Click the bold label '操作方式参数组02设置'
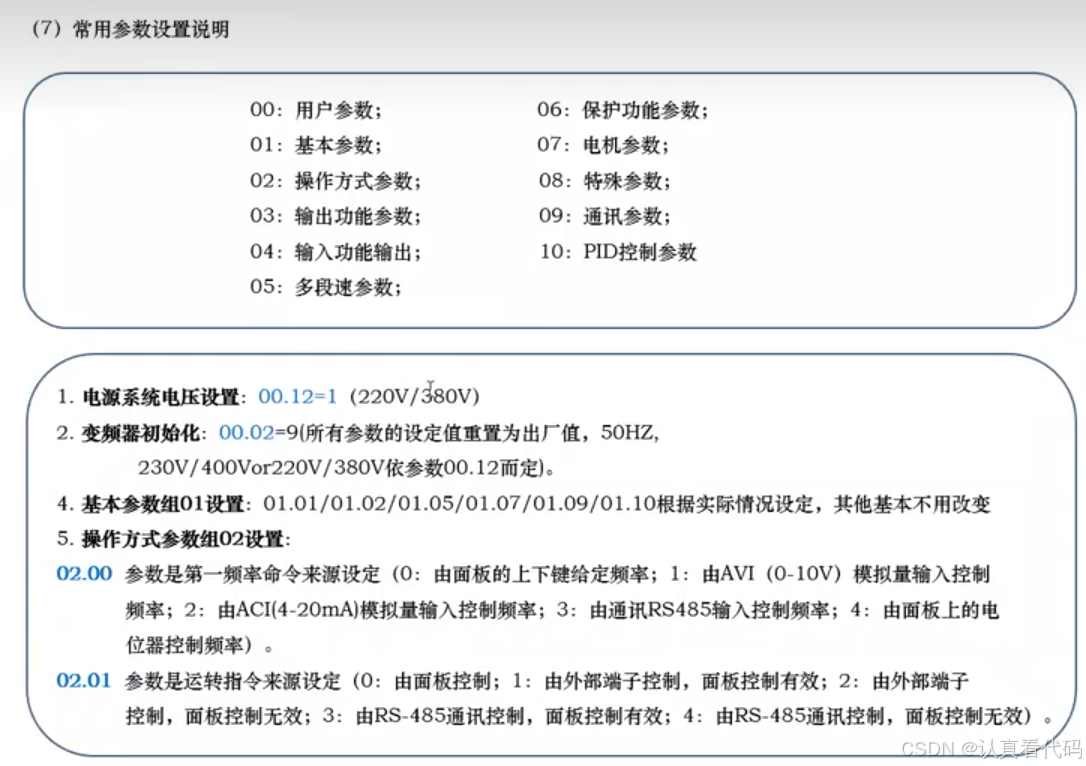This screenshot has width=1086, height=766. coord(184,540)
